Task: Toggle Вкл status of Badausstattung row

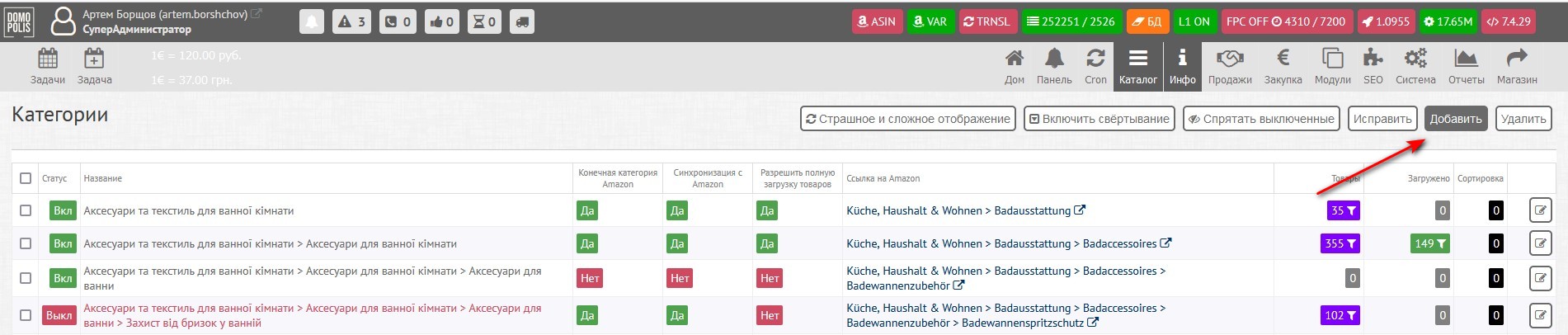Action: click(x=63, y=210)
